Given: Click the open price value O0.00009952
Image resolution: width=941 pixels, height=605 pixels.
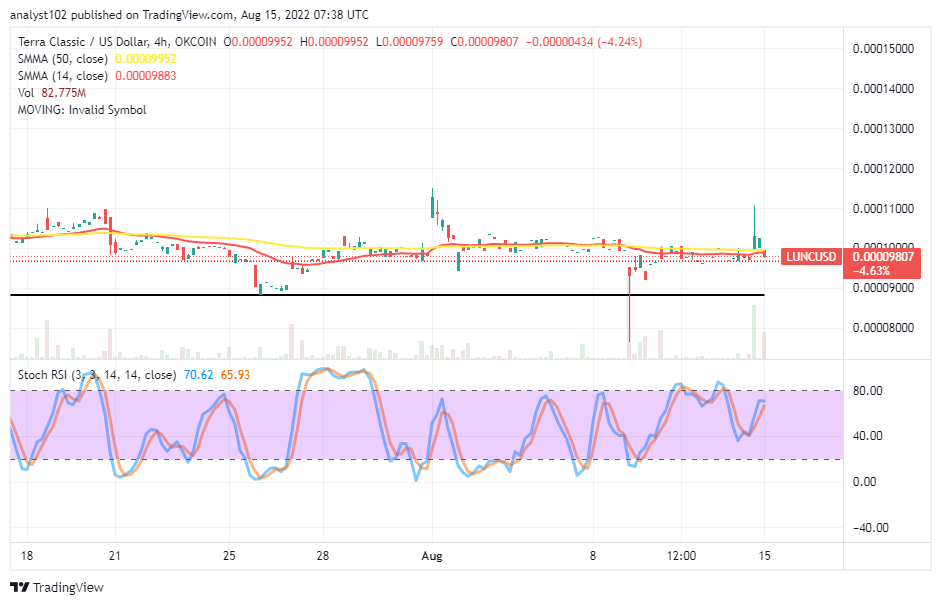Looking at the screenshot, I should (258, 42).
